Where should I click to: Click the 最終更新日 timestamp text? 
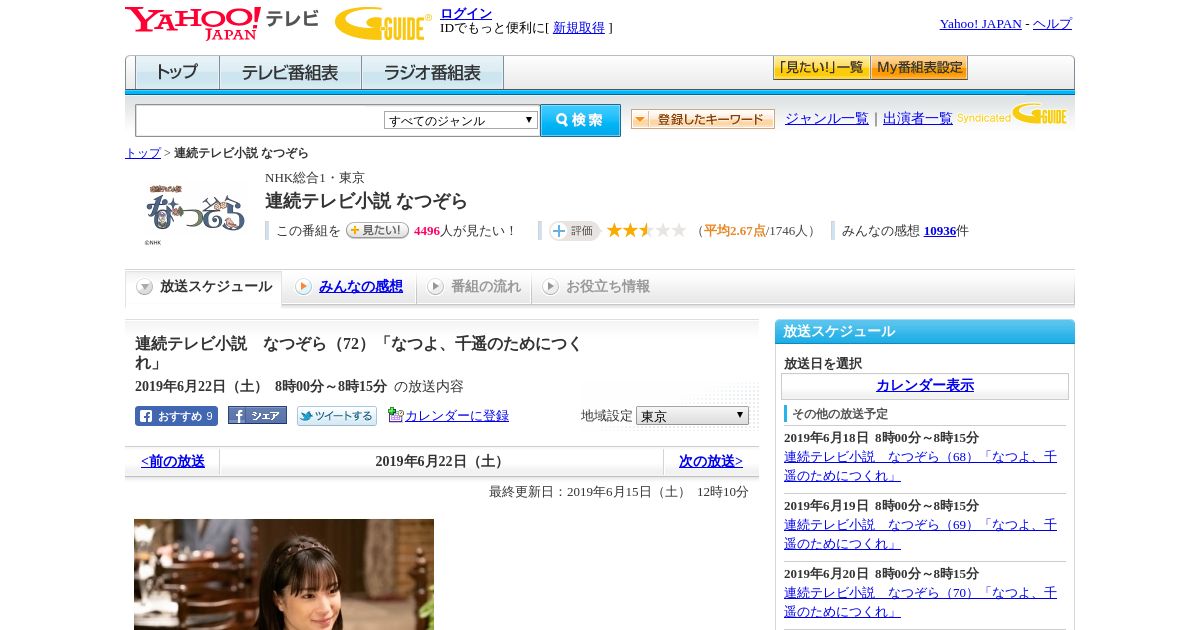618,492
